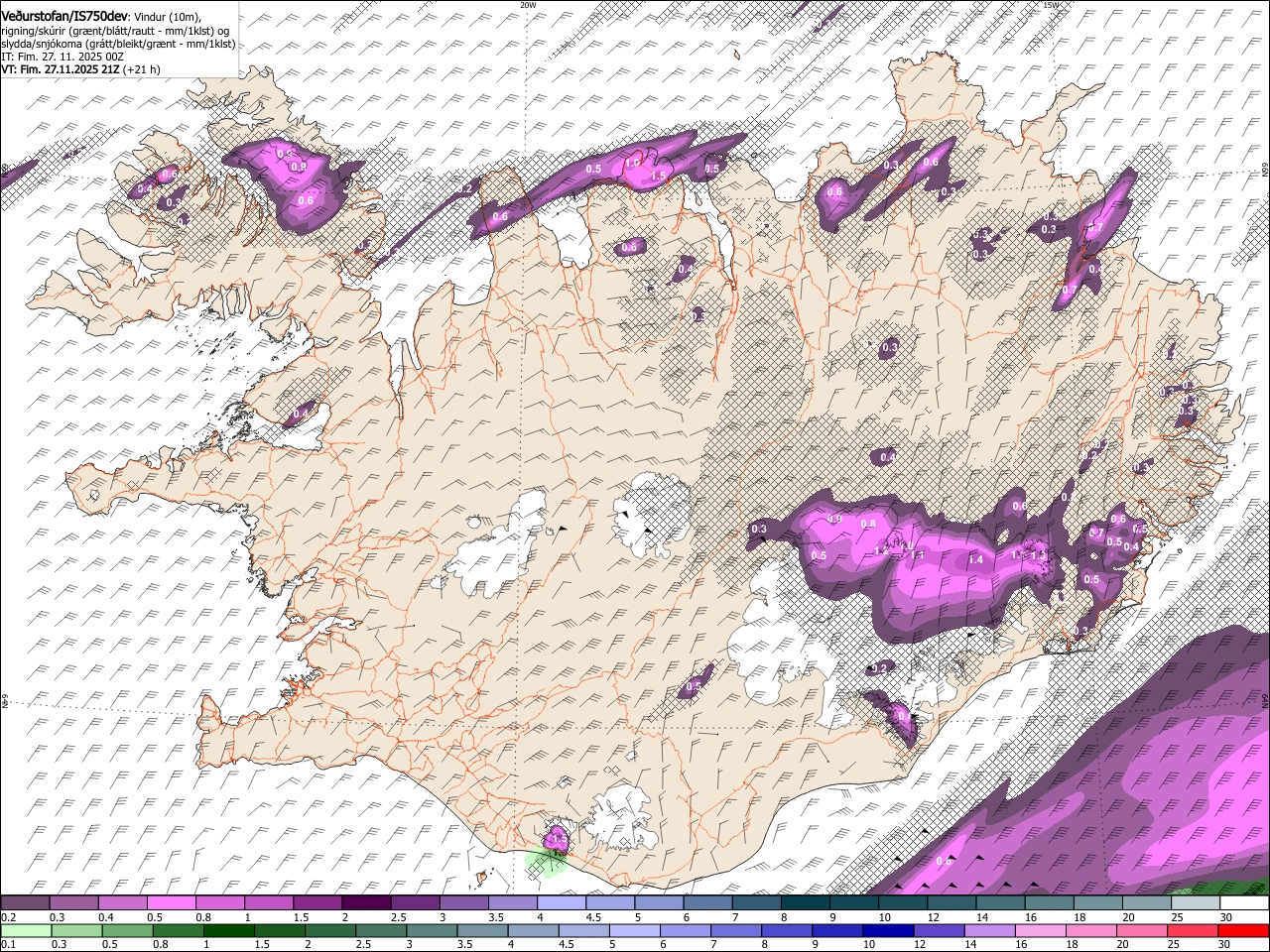The height and width of the screenshot is (952, 1270).
Task: Click the upper legend swatch starting at 12
Action: pyautogui.click(x=950, y=902)
